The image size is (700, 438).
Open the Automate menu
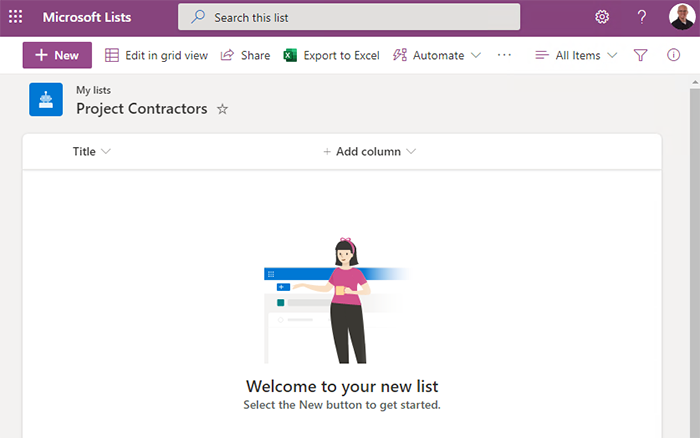[437, 55]
